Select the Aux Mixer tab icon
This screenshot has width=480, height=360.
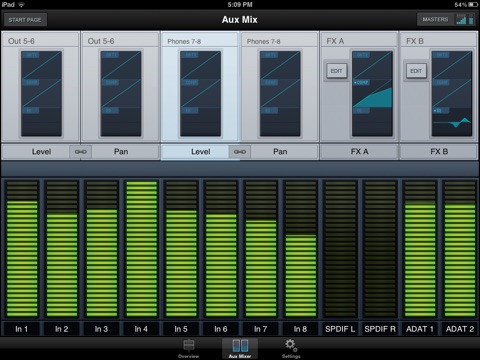point(240,349)
